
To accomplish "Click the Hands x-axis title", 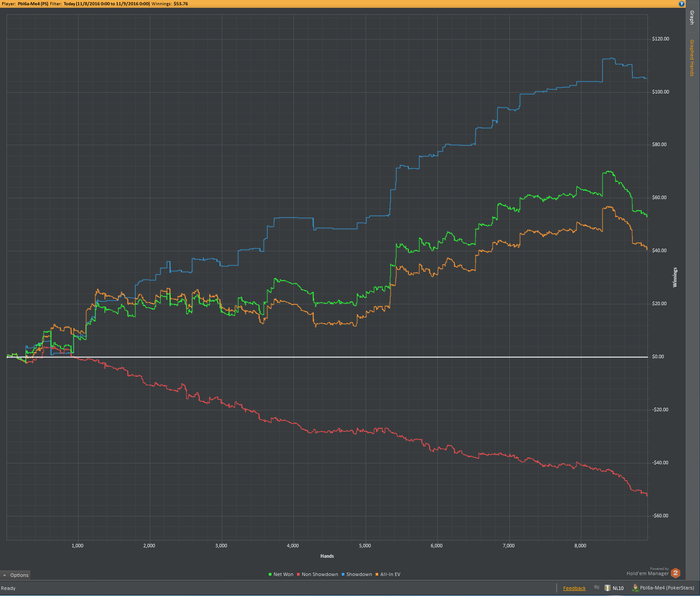I will 327,556.
